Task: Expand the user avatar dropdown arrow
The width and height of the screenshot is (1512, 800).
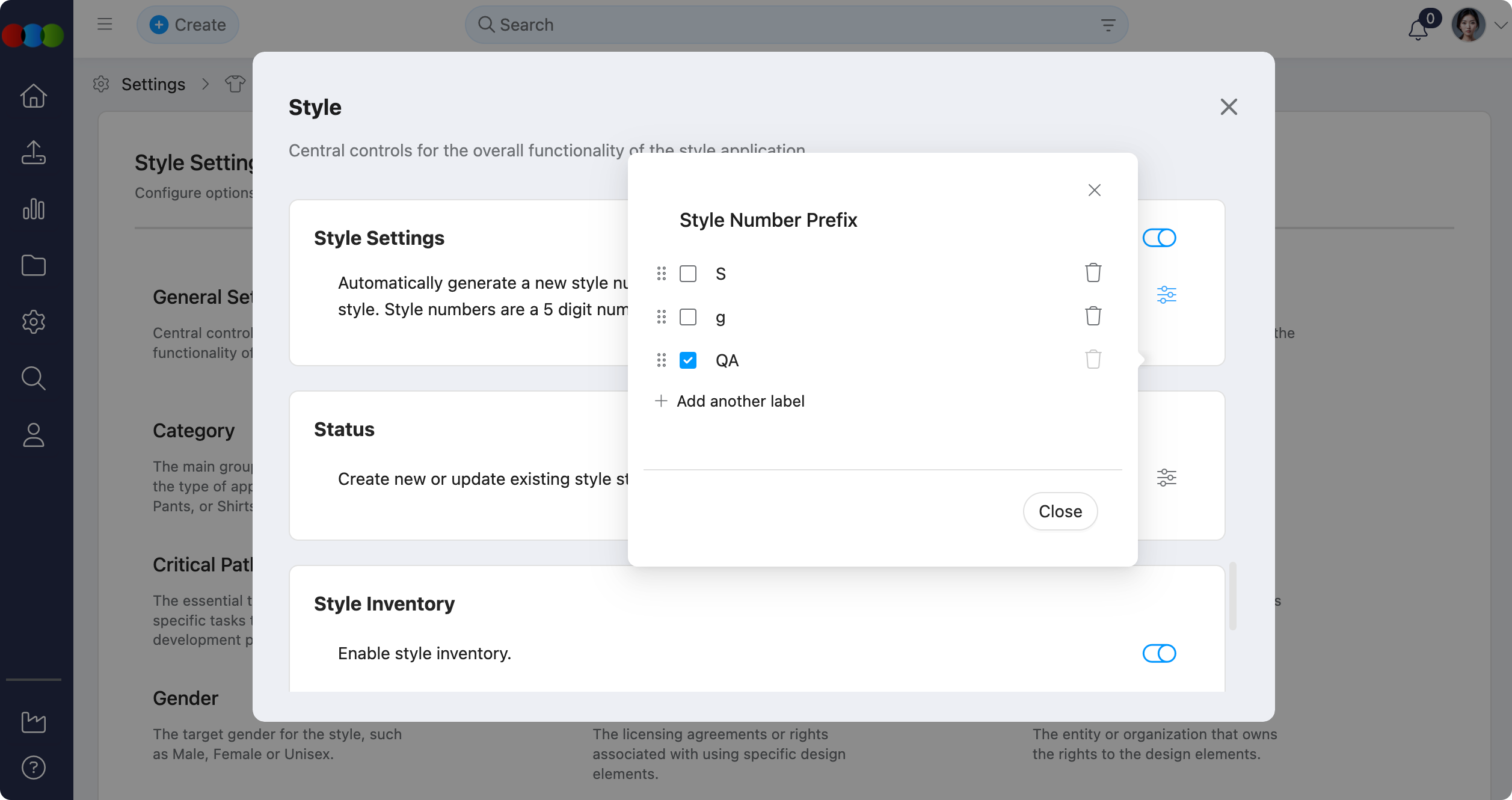Action: click(x=1500, y=25)
